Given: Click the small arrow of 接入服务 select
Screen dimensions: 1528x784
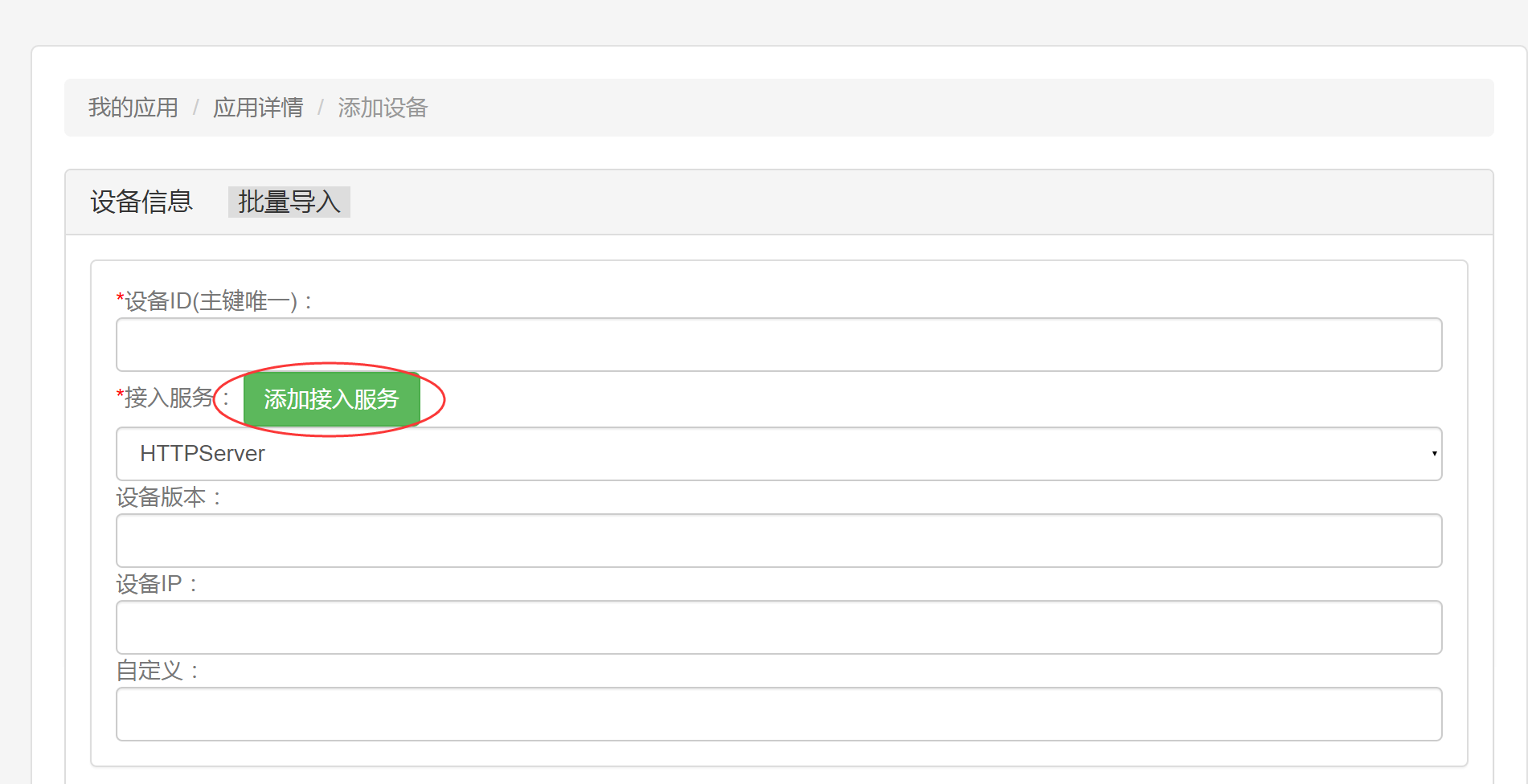Looking at the screenshot, I should pyautogui.click(x=1434, y=454).
